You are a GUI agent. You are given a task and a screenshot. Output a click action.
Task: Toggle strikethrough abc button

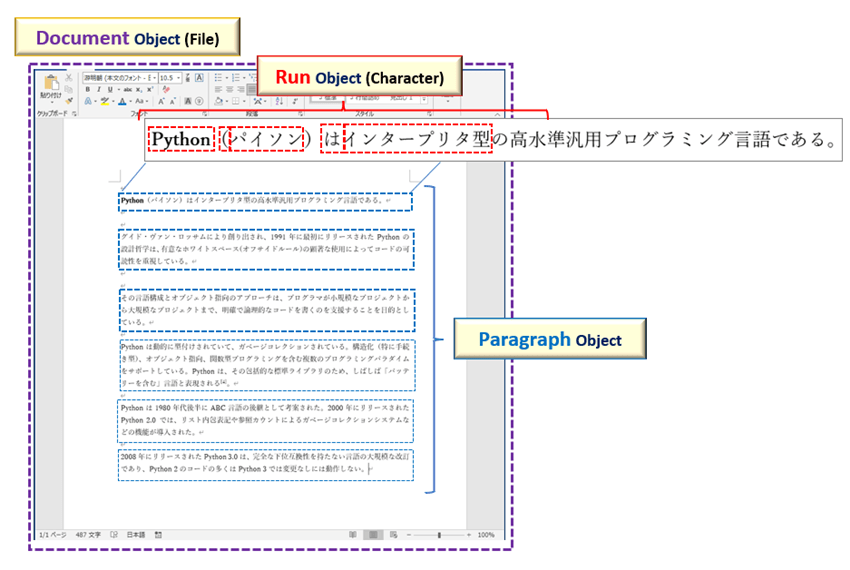(127, 89)
